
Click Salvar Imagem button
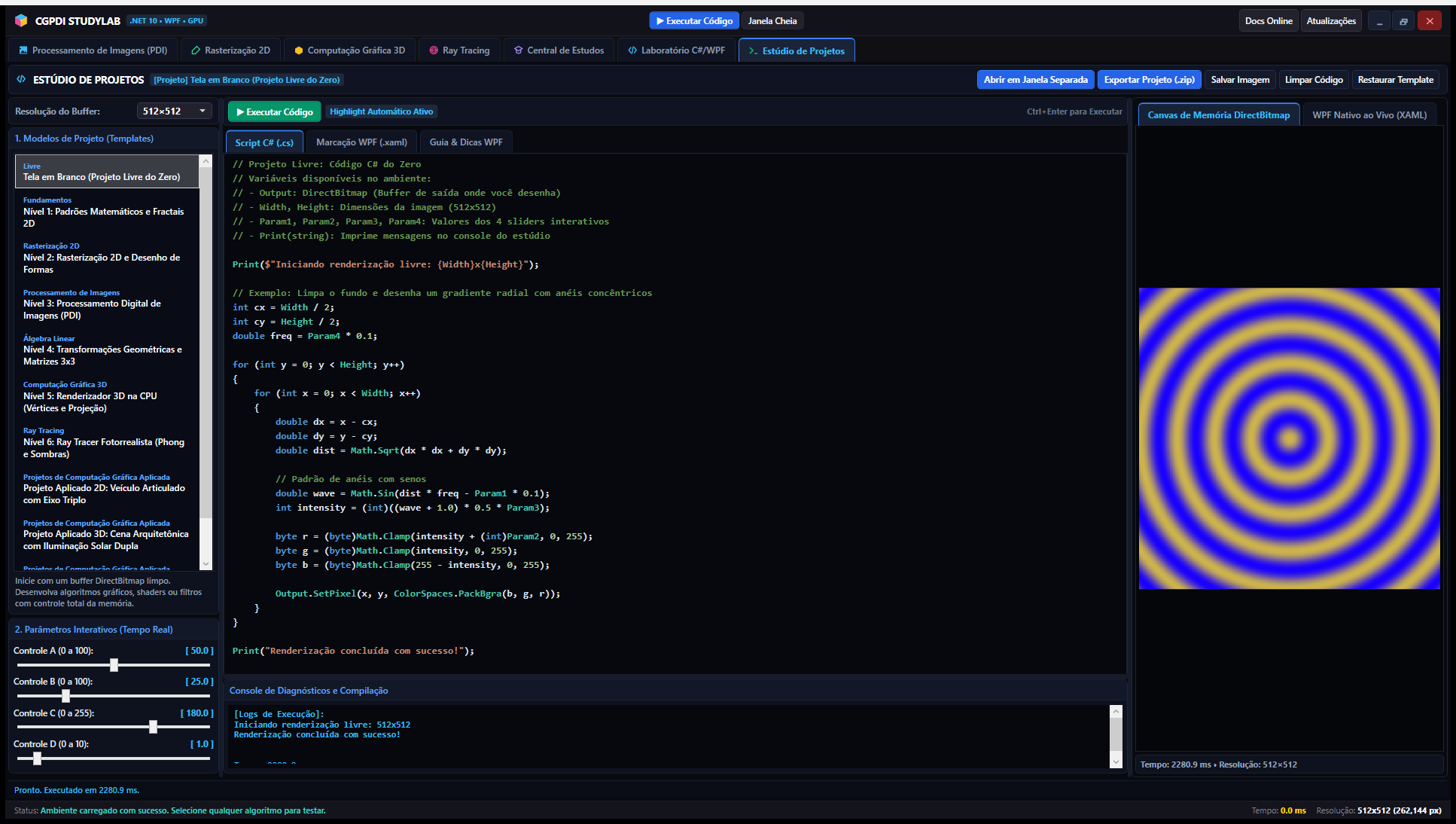click(x=1240, y=80)
